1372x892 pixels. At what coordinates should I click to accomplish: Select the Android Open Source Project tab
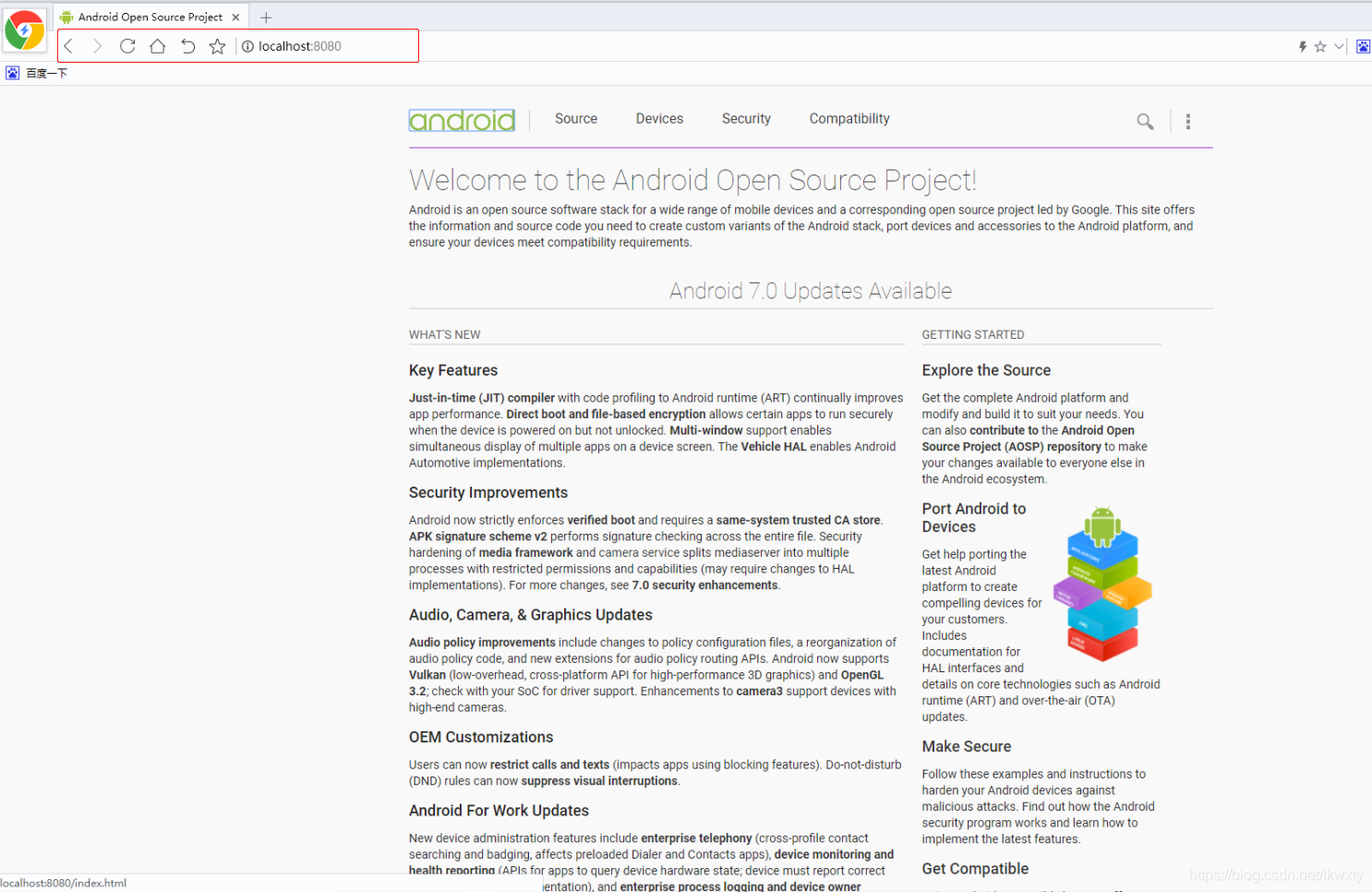[x=150, y=18]
